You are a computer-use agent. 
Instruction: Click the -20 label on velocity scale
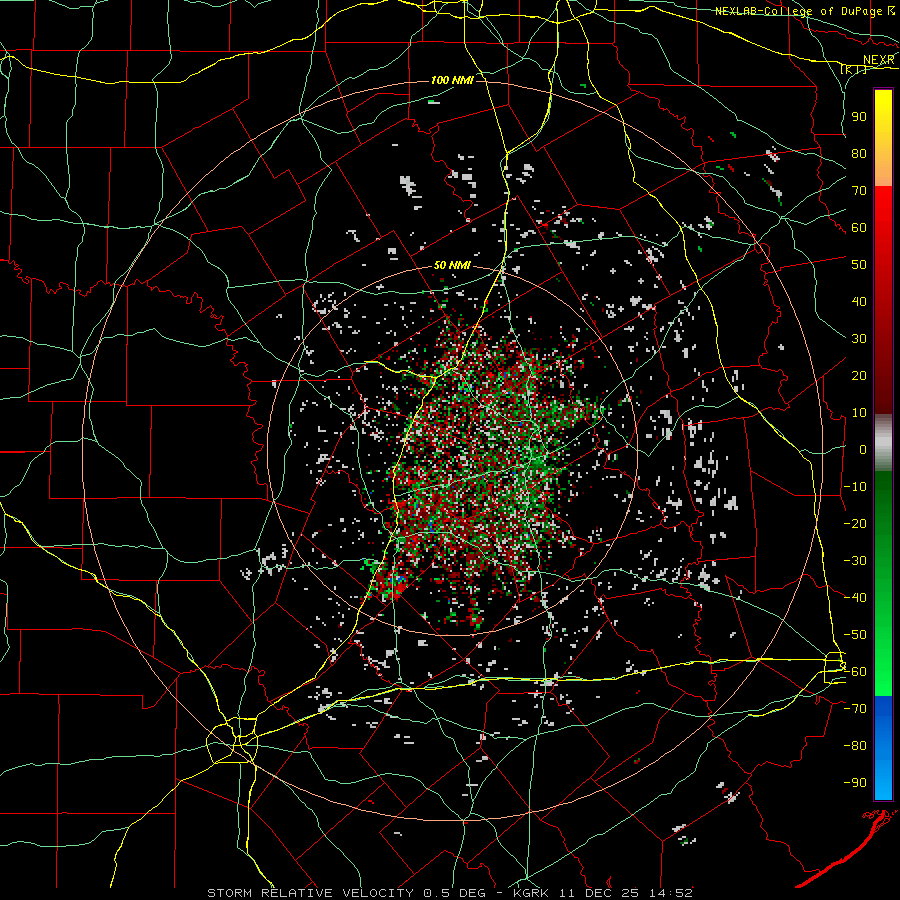coord(855,524)
